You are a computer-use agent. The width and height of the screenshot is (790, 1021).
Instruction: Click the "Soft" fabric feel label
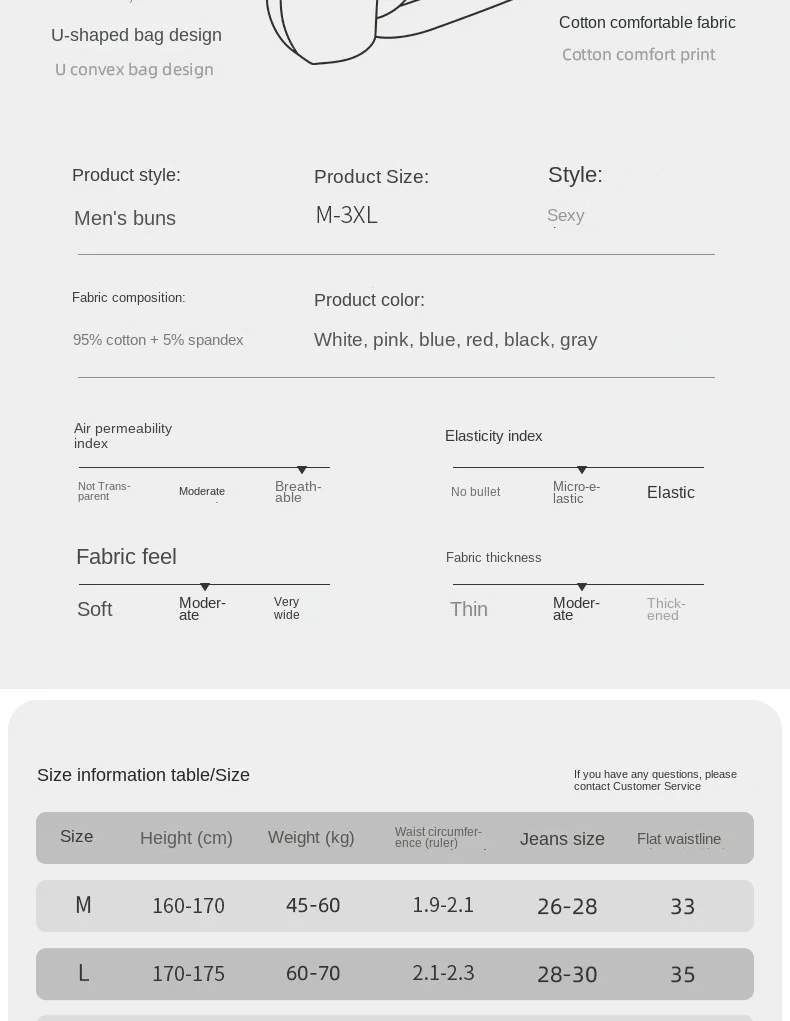95,609
